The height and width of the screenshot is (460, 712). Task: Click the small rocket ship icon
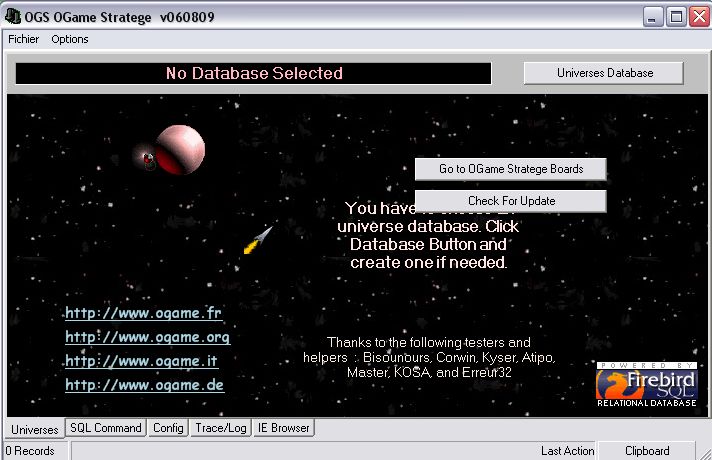coord(258,240)
